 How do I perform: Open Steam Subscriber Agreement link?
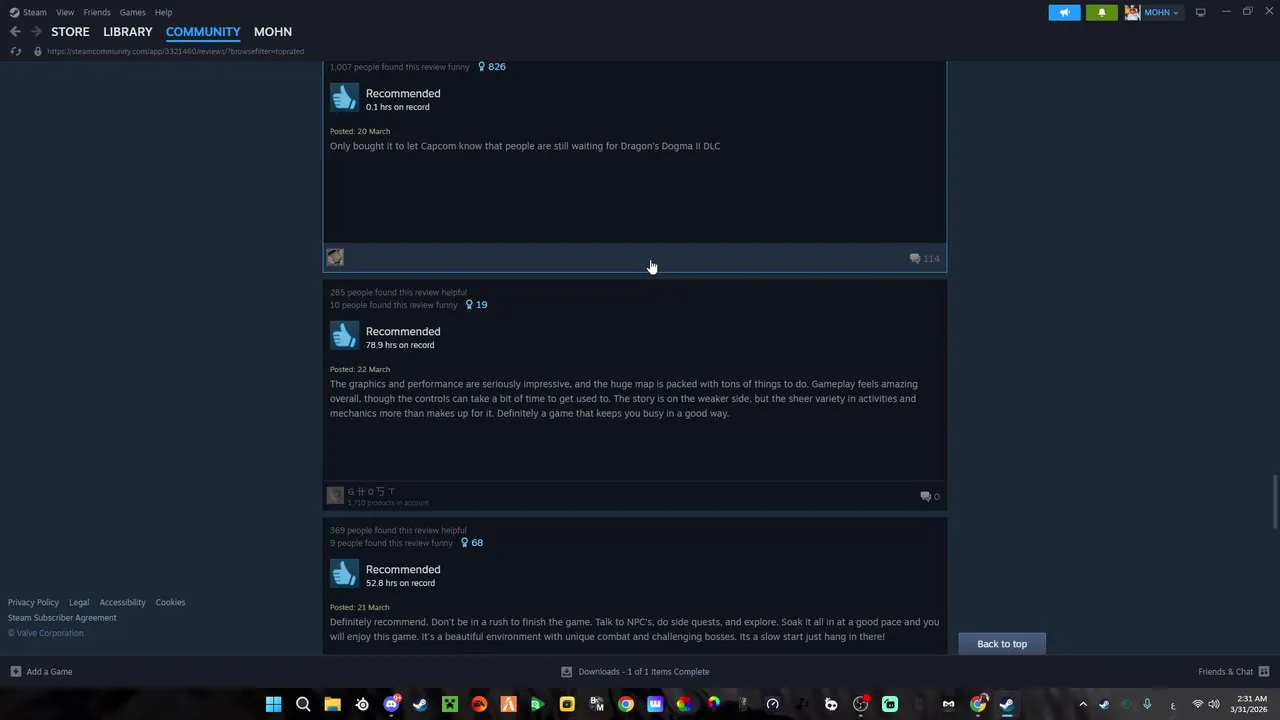pos(62,618)
